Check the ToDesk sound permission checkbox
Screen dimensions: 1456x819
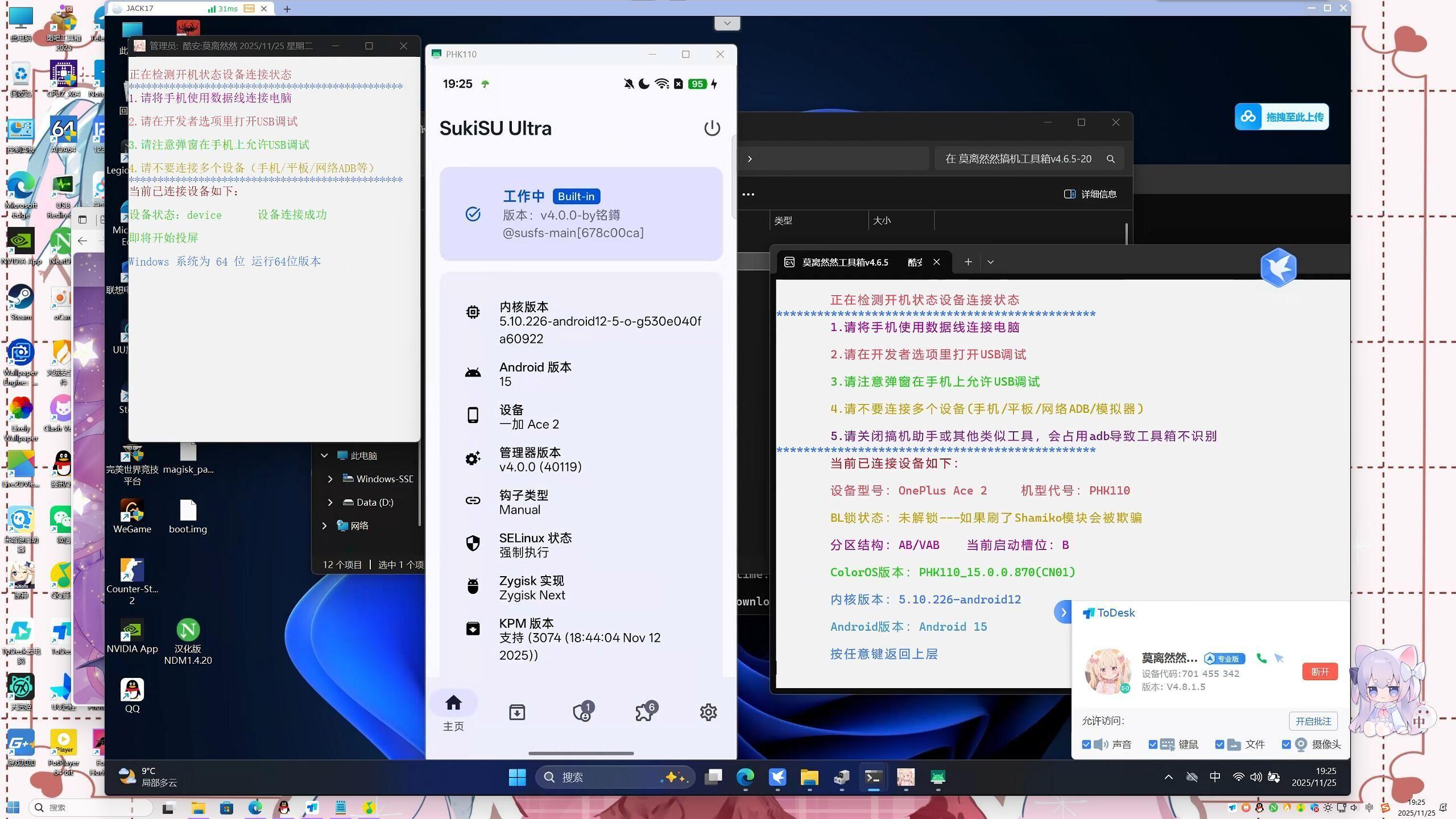point(1086,744)
